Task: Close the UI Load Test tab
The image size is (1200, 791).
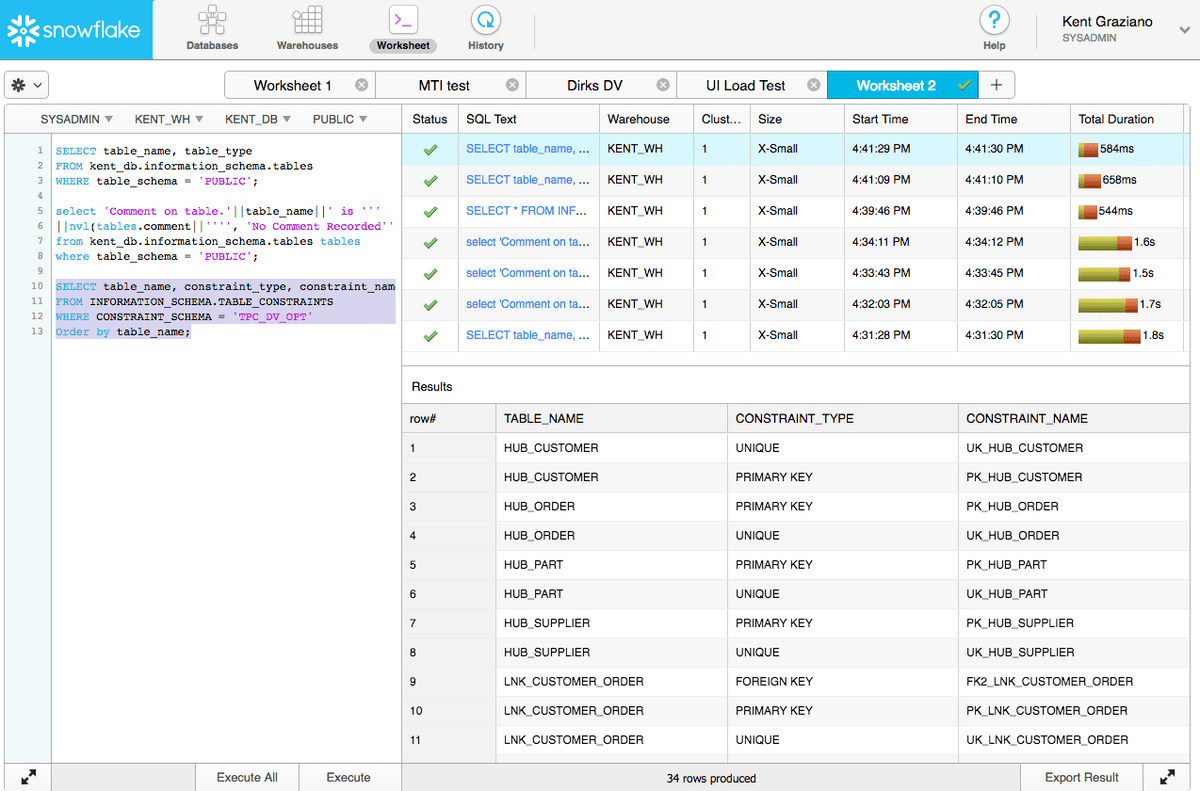Action: click(x=813, y=85)
